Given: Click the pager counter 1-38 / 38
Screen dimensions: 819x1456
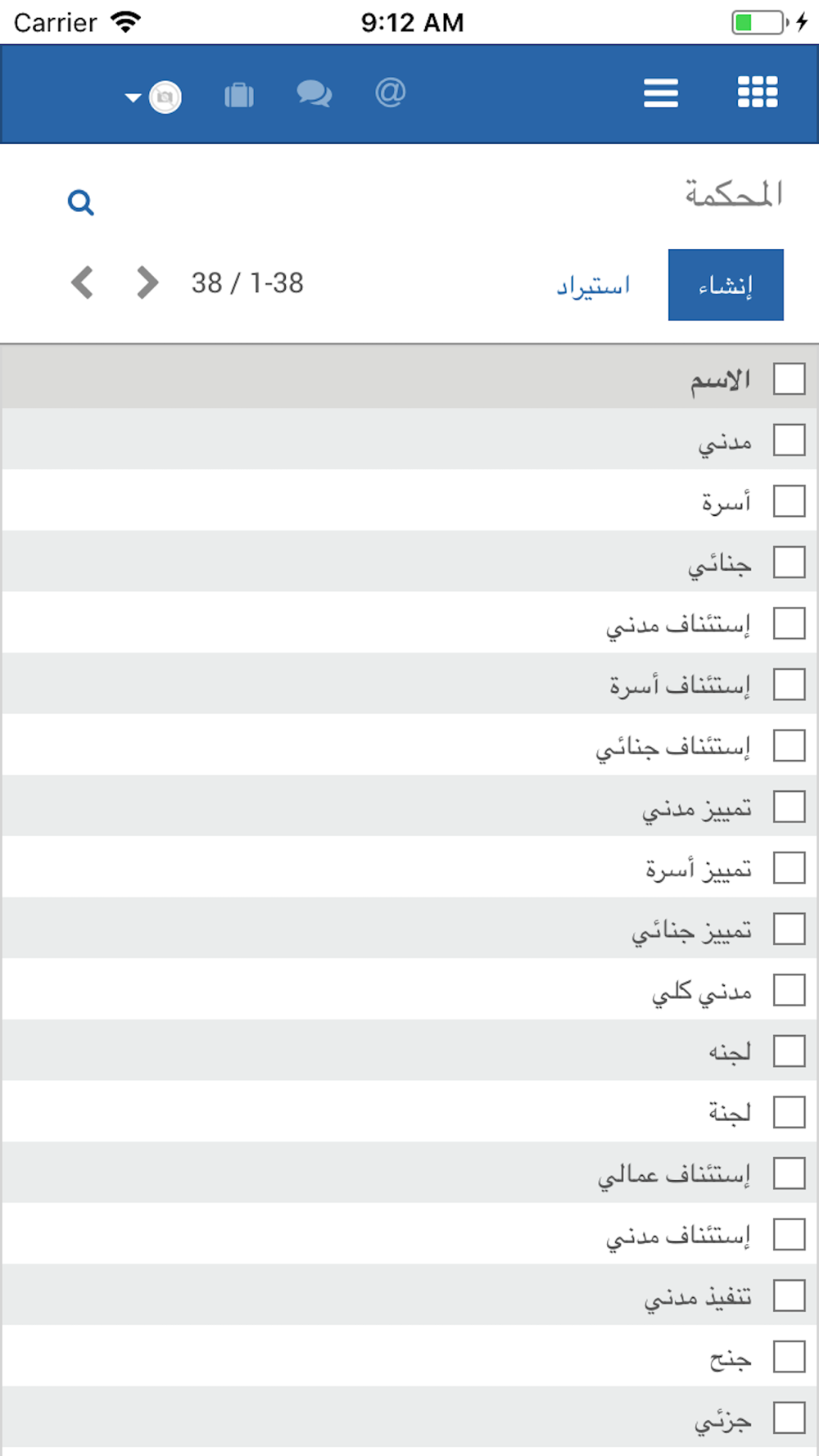Looking at the screenshot, I should 247,283.
